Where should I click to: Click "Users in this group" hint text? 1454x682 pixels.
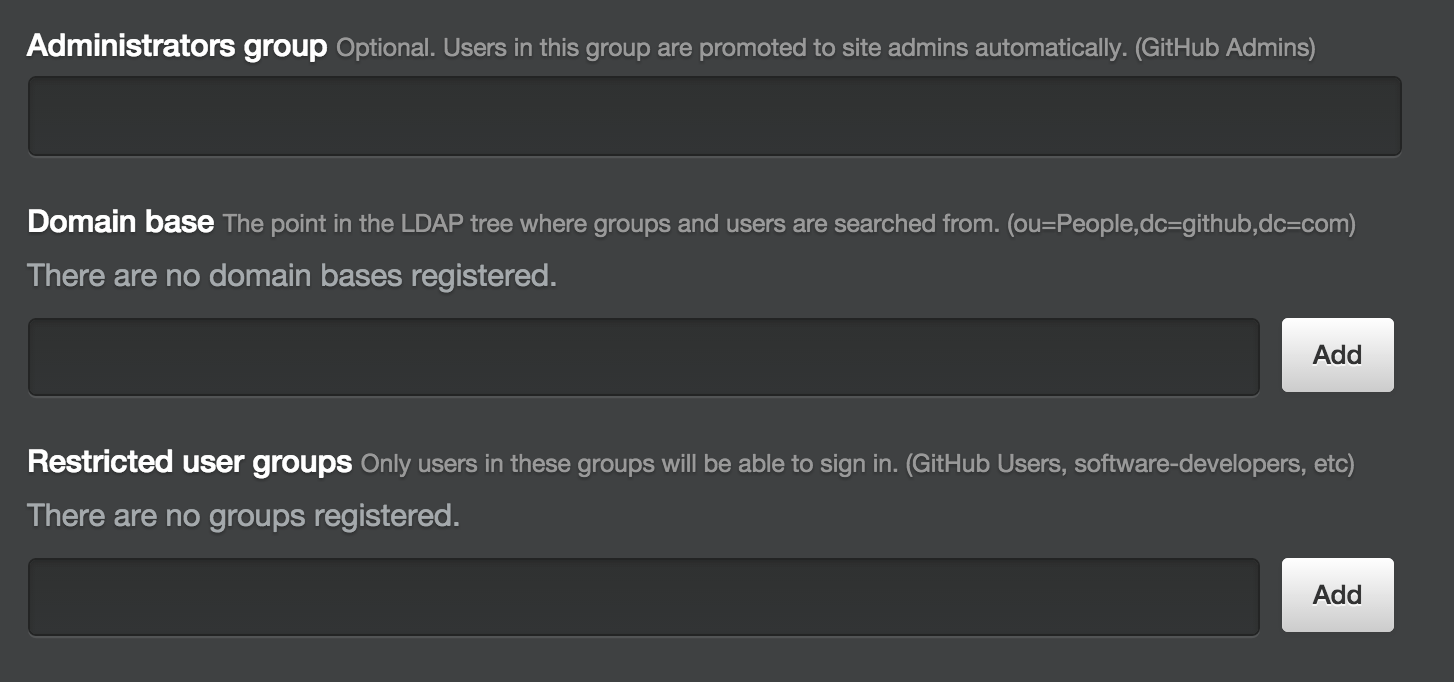536,48
